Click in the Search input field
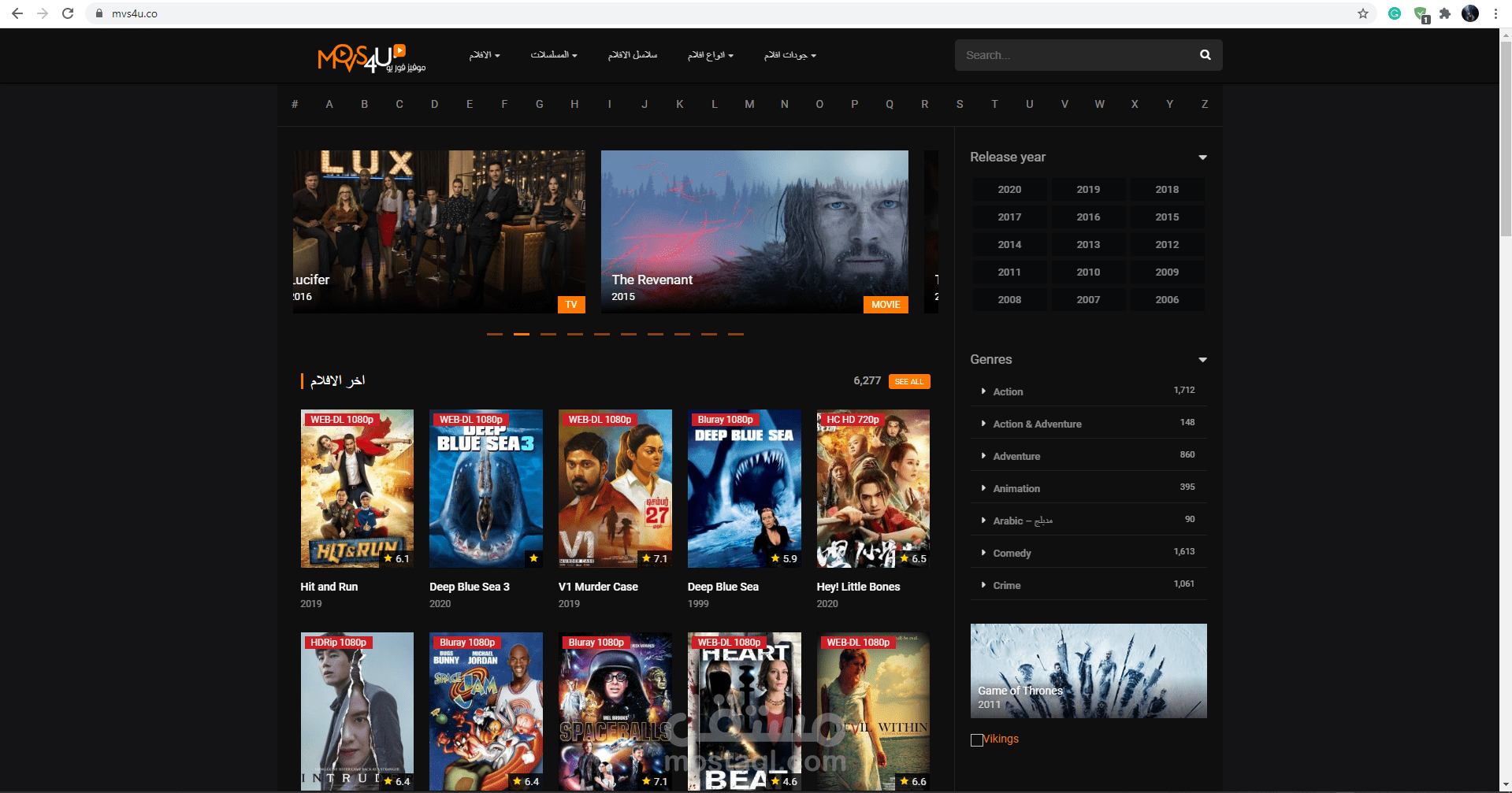Screen dimensions: 1512x793 coord(1075,55)
